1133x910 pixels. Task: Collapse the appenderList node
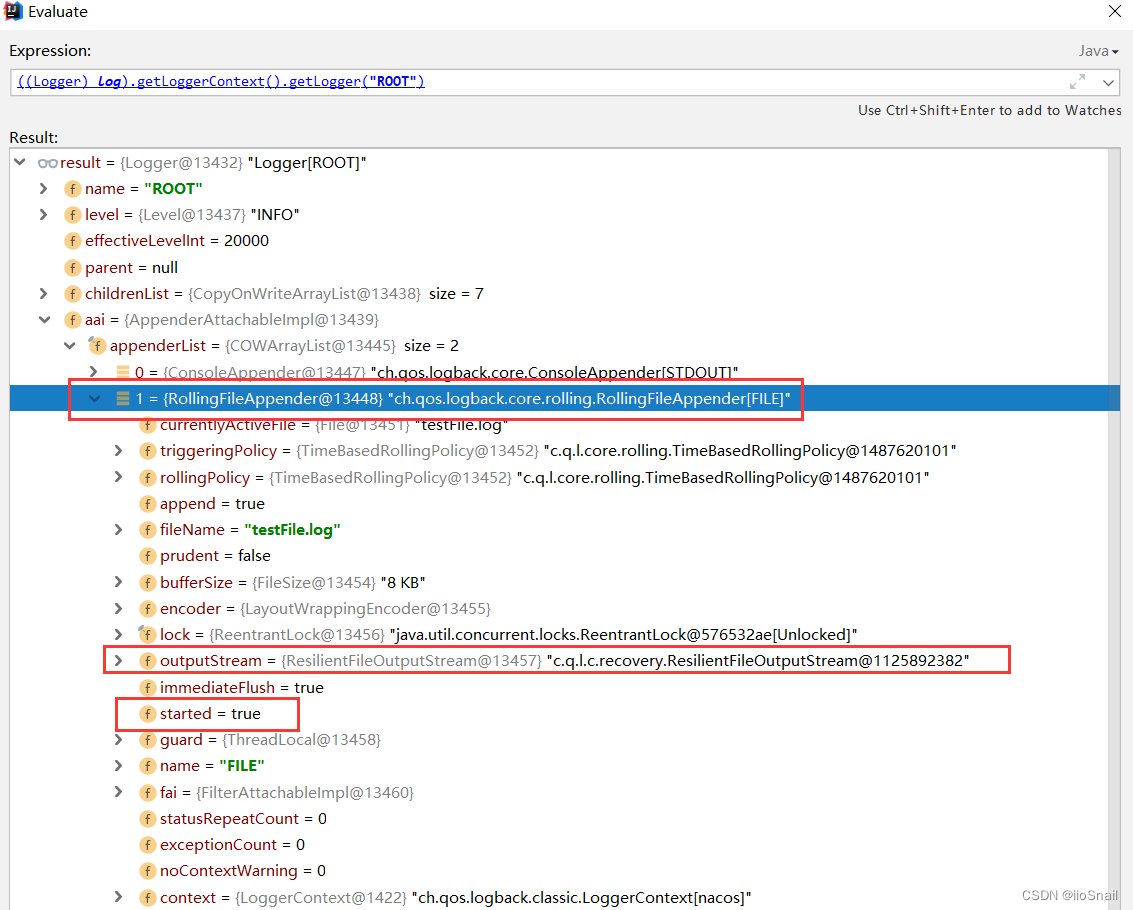[70, 345]
